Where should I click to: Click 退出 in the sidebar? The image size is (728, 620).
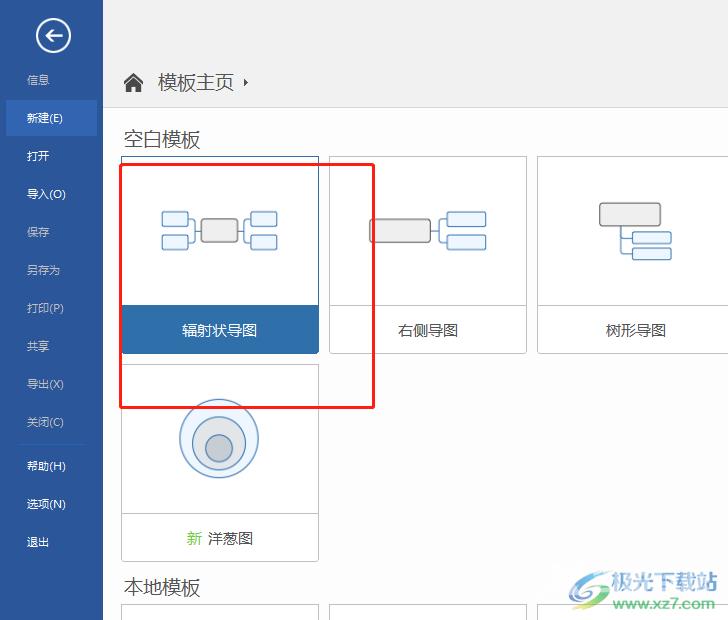pos(38,542)
